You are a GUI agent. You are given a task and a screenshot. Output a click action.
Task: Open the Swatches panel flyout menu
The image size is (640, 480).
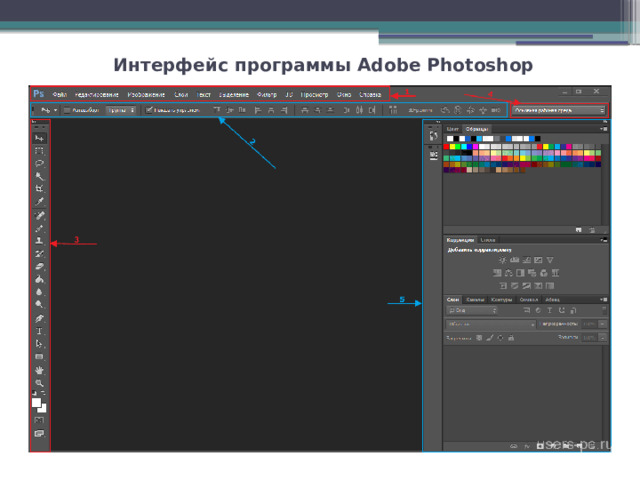(x=604, y=129)
